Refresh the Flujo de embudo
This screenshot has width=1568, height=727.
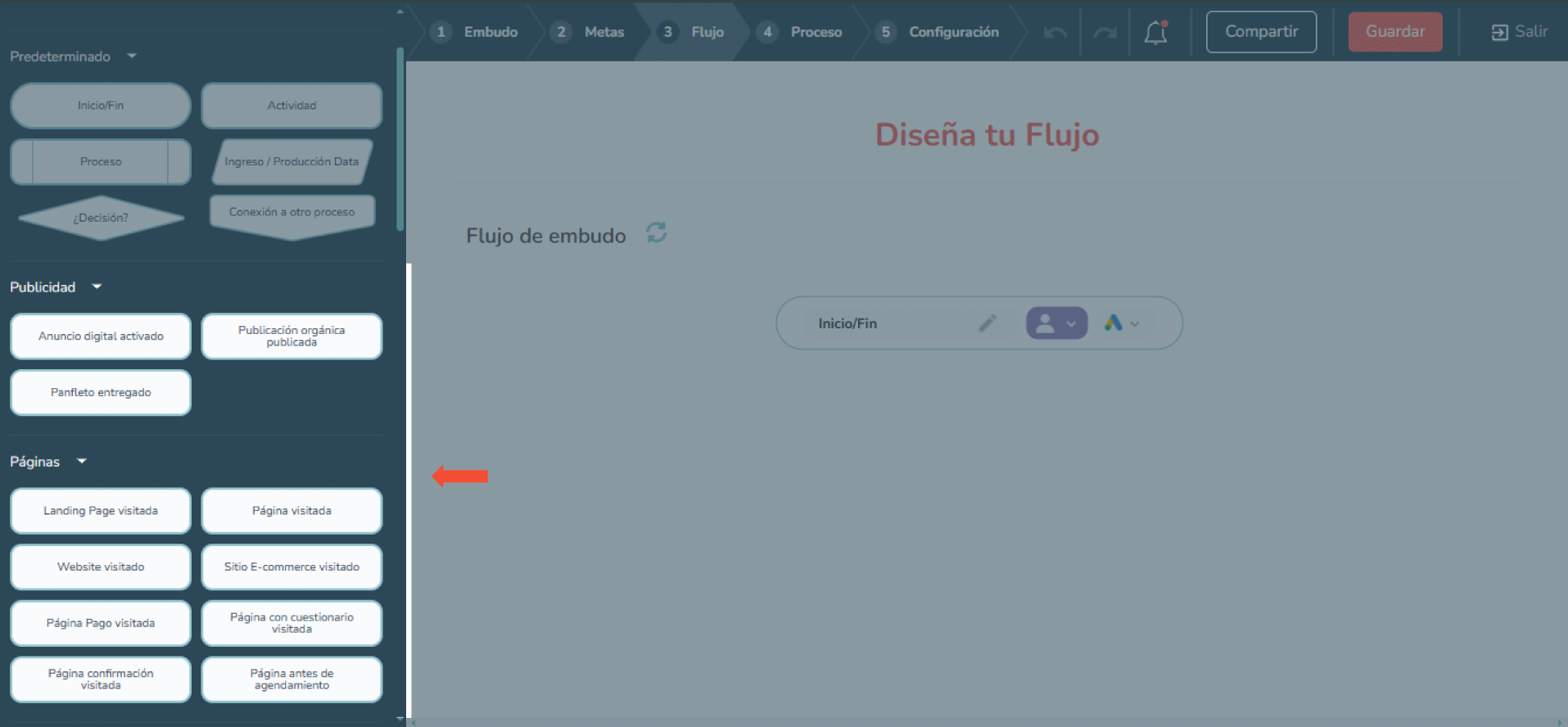[657, 233]
